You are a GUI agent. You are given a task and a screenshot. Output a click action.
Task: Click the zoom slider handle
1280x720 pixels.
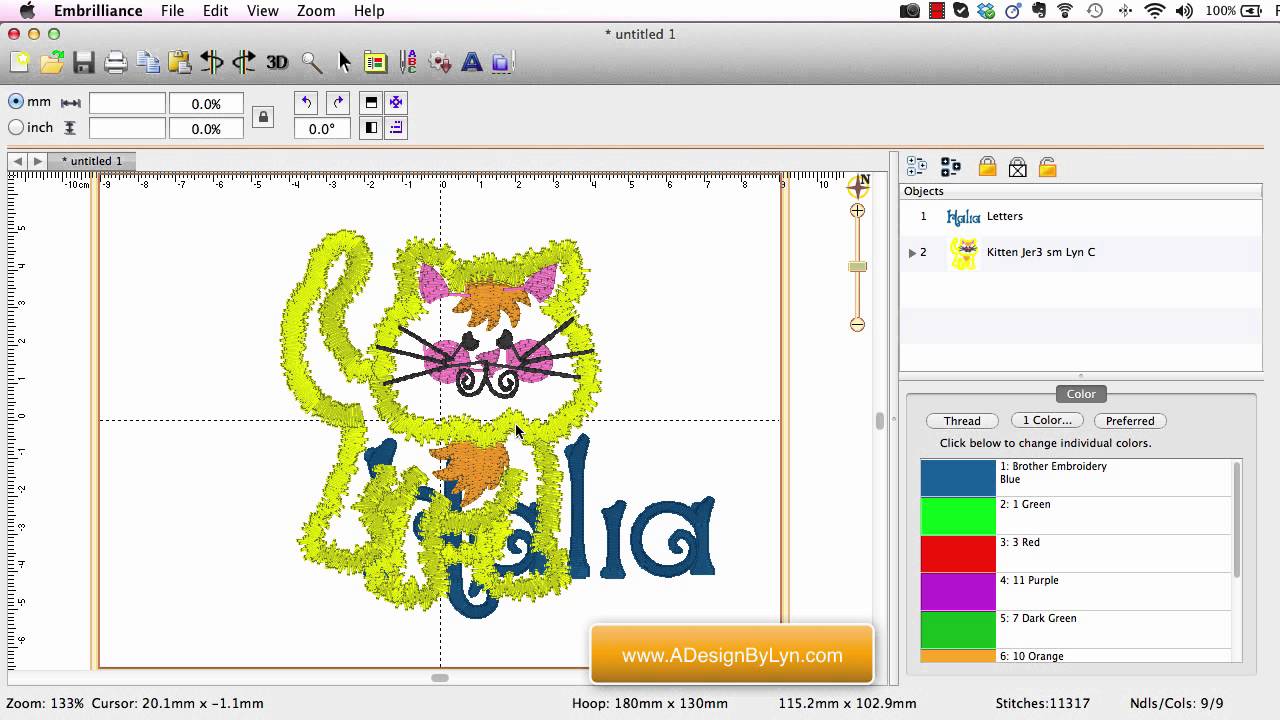tap(857, 266)
